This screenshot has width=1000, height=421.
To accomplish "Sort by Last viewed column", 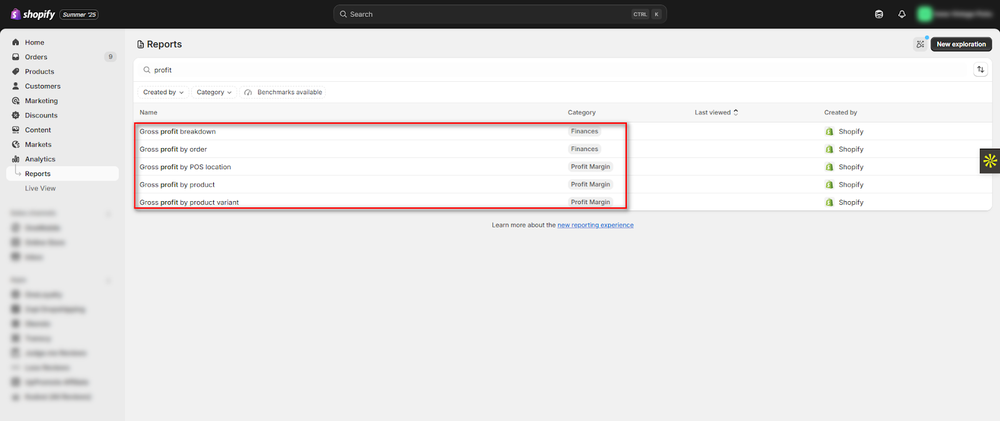I will tap(717, 112).
